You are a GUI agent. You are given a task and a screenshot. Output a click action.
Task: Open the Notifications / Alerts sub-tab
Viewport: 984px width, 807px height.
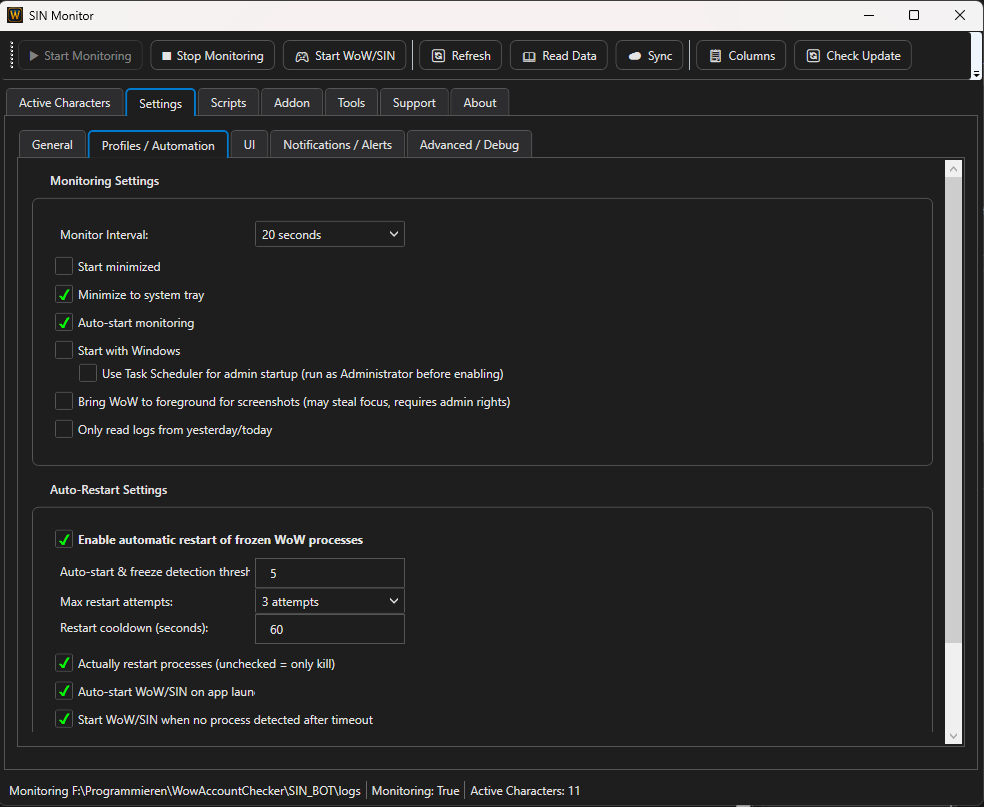[x=337, y=145]
